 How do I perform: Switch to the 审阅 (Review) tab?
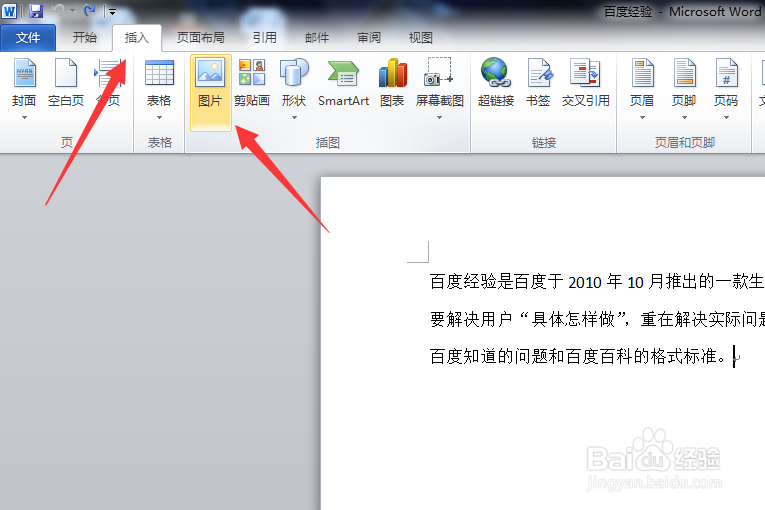369,38
